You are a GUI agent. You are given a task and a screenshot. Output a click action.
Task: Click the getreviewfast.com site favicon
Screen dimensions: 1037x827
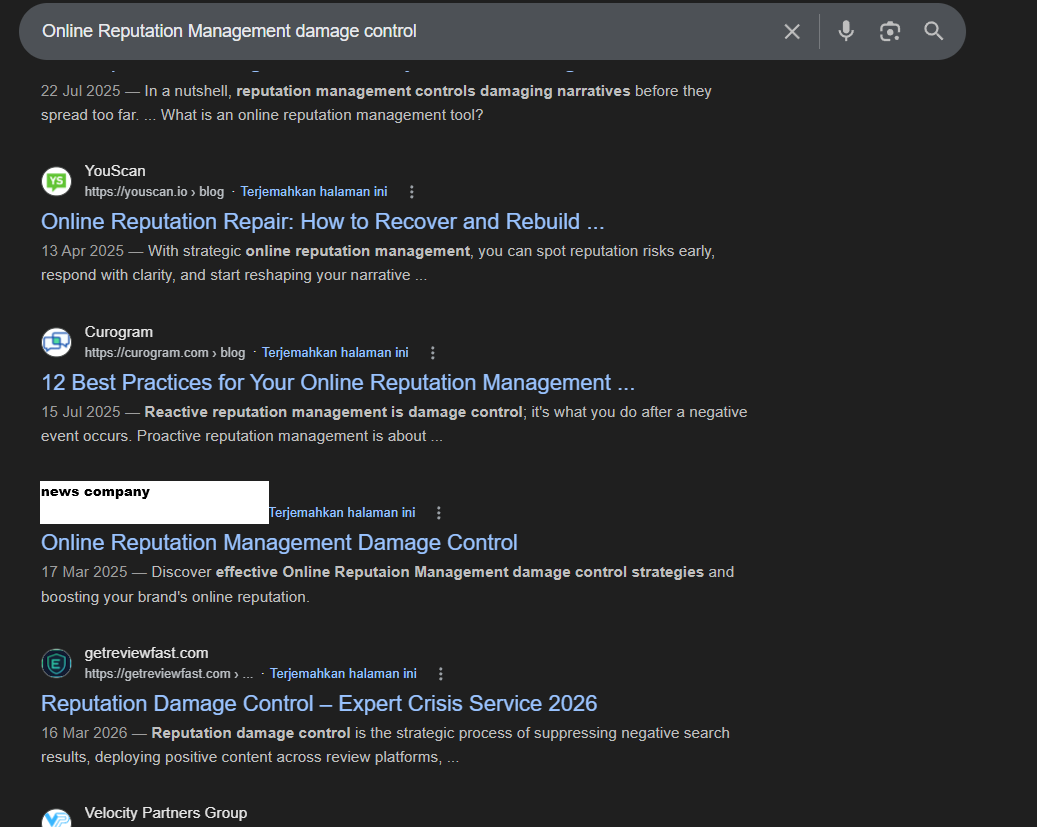(56, 663)
